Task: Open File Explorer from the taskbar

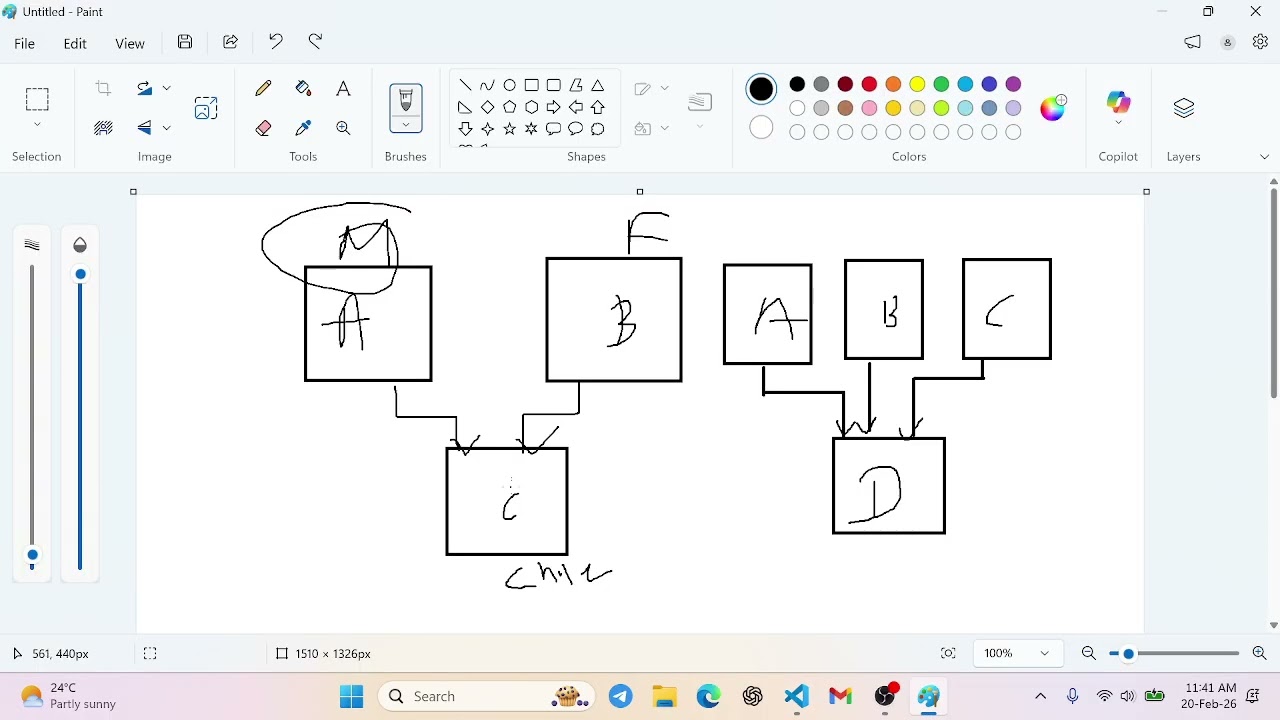Action: tap(665, 697)
